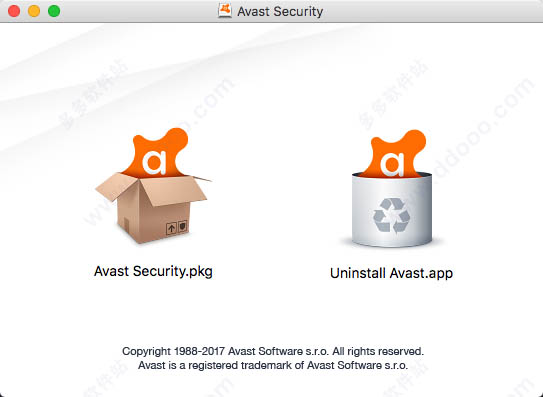This screenshot has width=543, height=397.
Task: Click the orange Avast logo above trash can
Action: pos(394,153)
